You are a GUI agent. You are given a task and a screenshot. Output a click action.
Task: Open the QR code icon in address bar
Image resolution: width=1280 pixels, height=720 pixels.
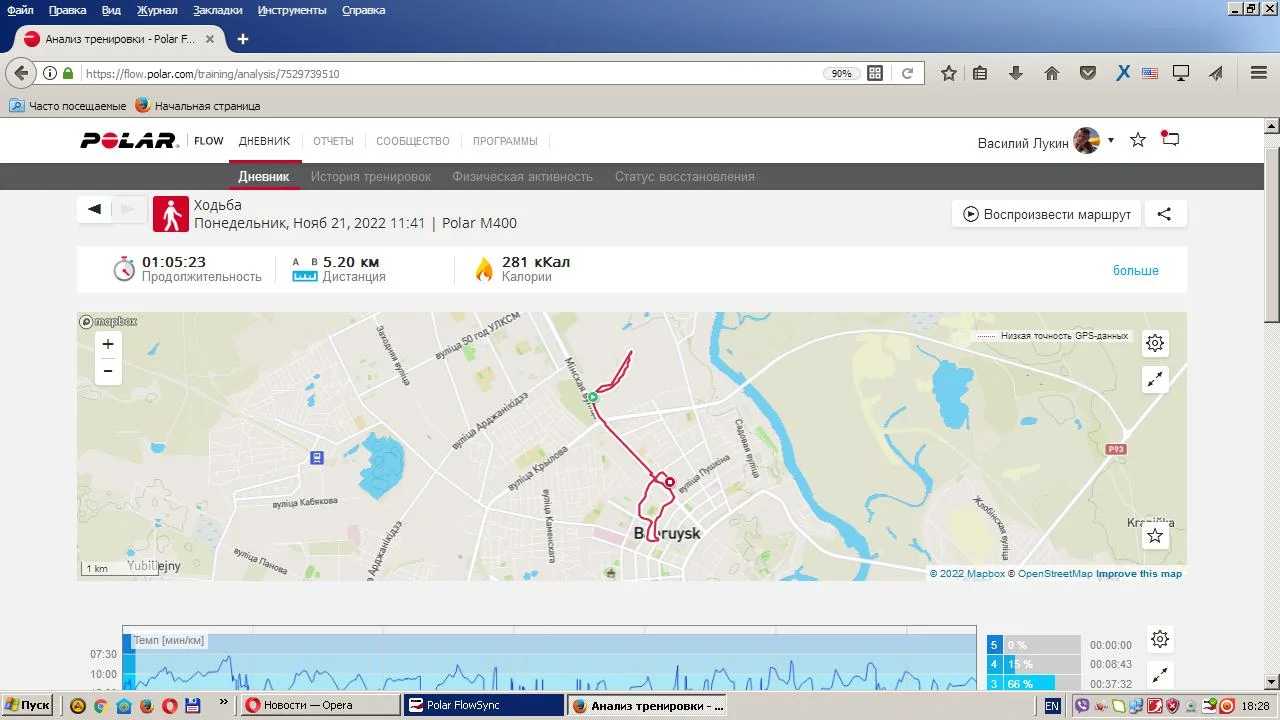click(875, 73)
